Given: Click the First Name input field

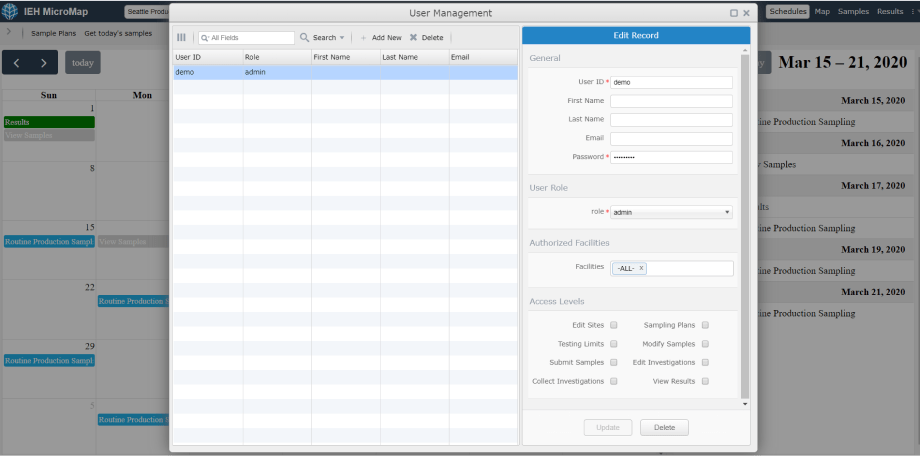Looking at the screenshot, I should pyautogui.click(x=671, y=101).
